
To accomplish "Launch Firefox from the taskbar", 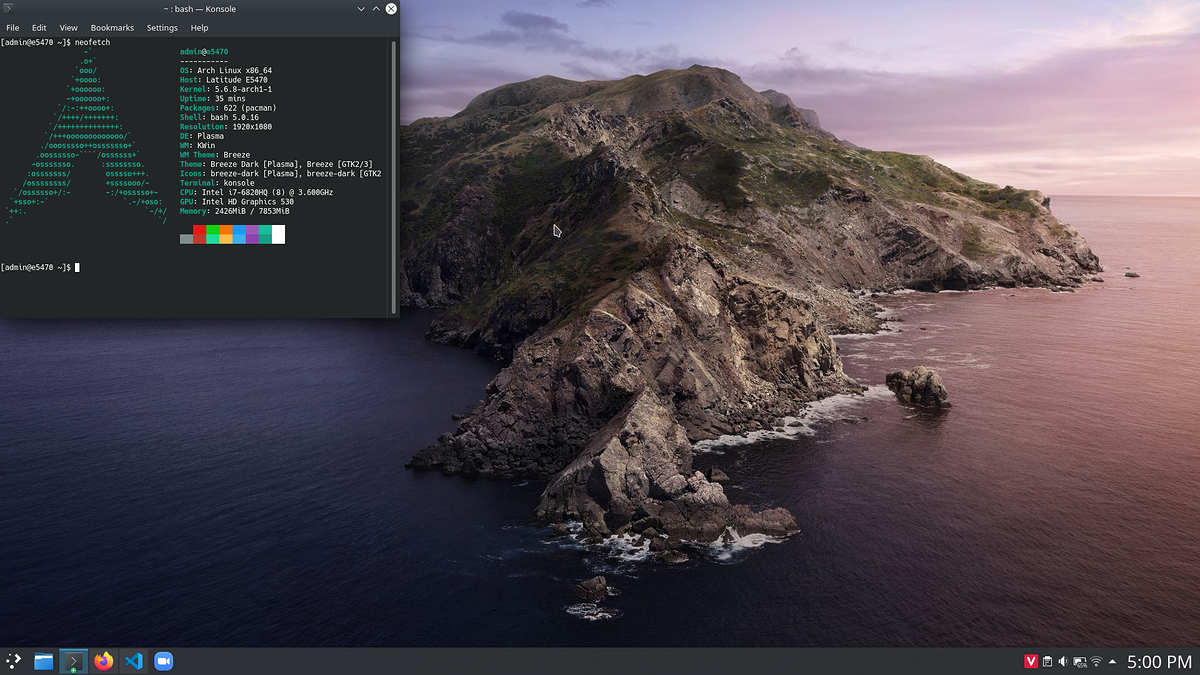I will [104, 661].
